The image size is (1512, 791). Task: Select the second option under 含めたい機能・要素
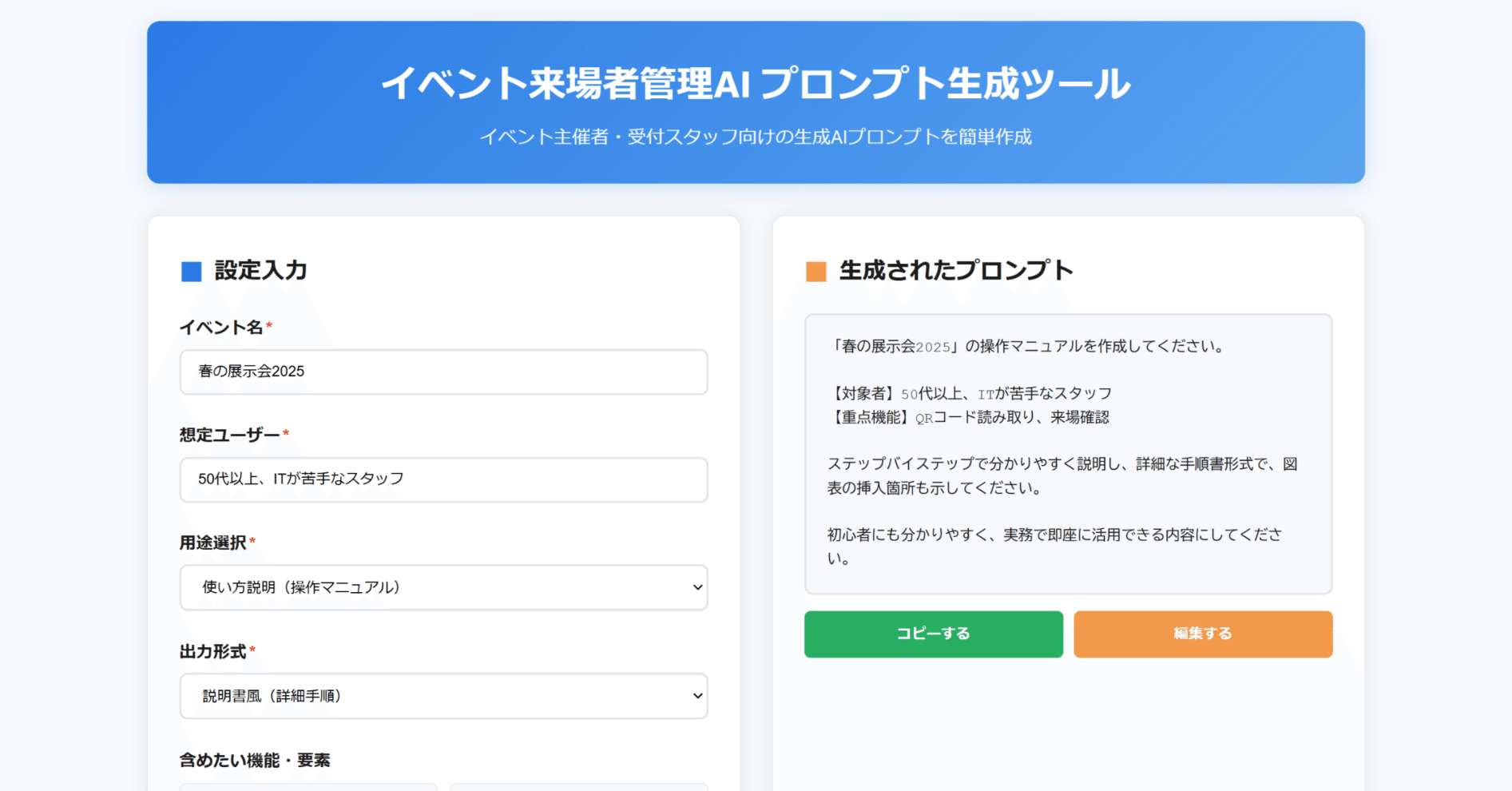coord(579,789)
